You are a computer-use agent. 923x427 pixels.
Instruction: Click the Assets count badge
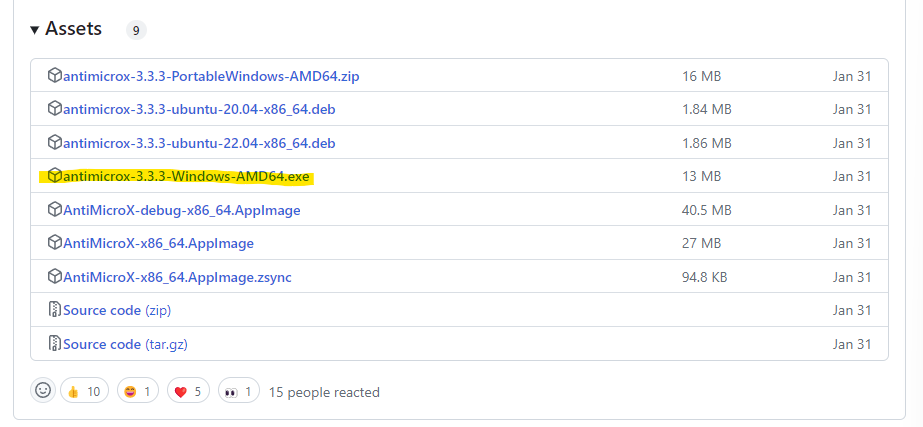136,30
